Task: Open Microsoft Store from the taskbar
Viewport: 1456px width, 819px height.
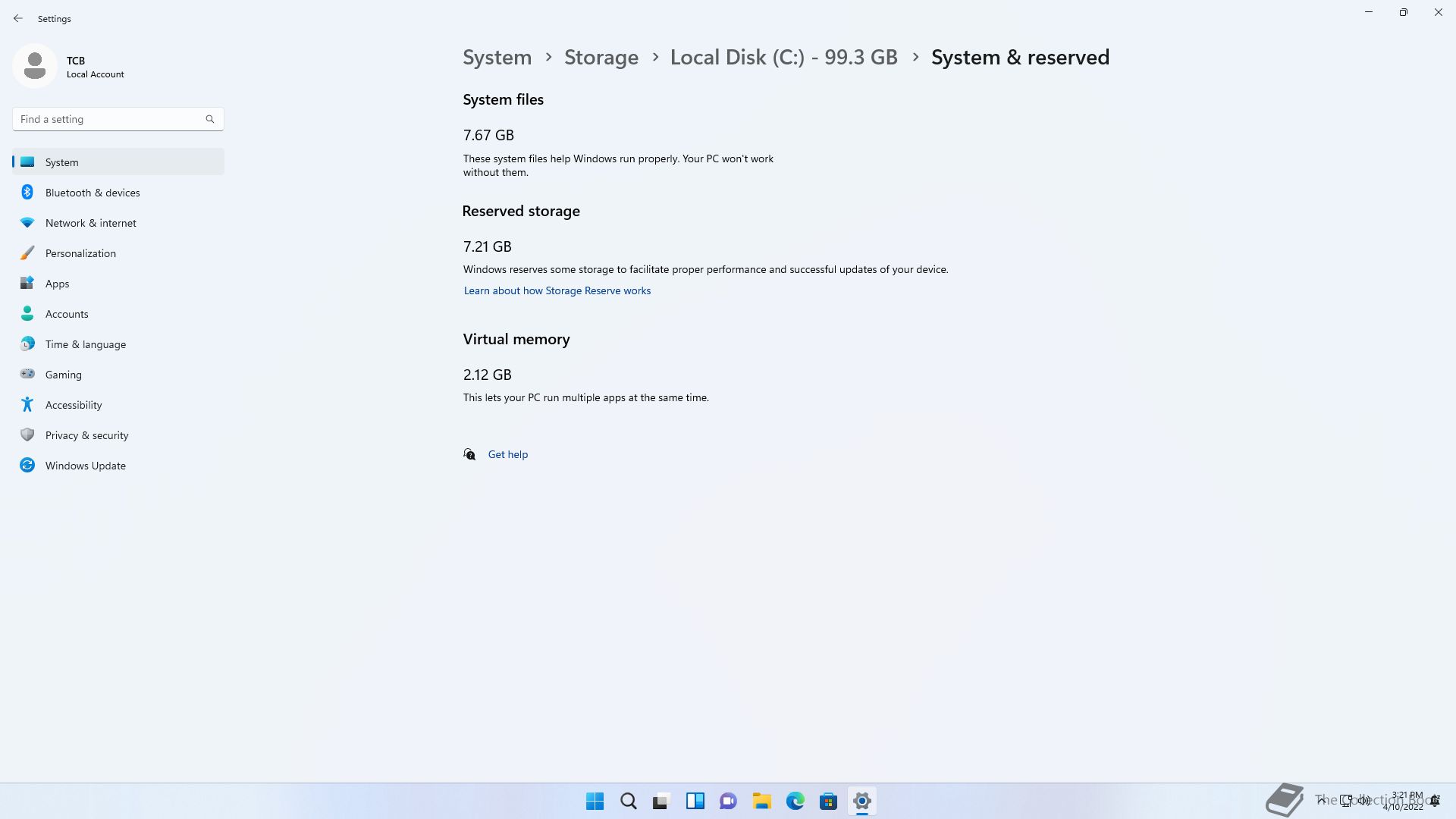Action: (x=829, y=801)
